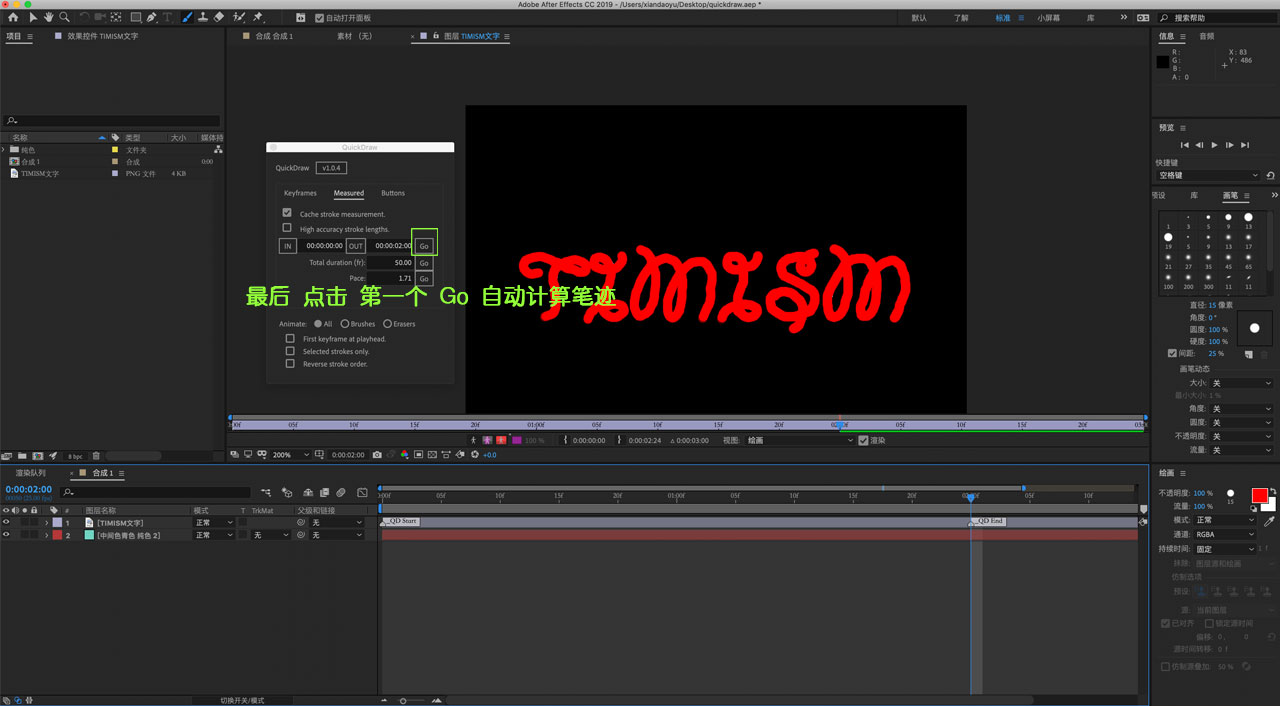Switch to QuickDraw Buttons tab
The image size is (1280, 706).
coord(393,193)
